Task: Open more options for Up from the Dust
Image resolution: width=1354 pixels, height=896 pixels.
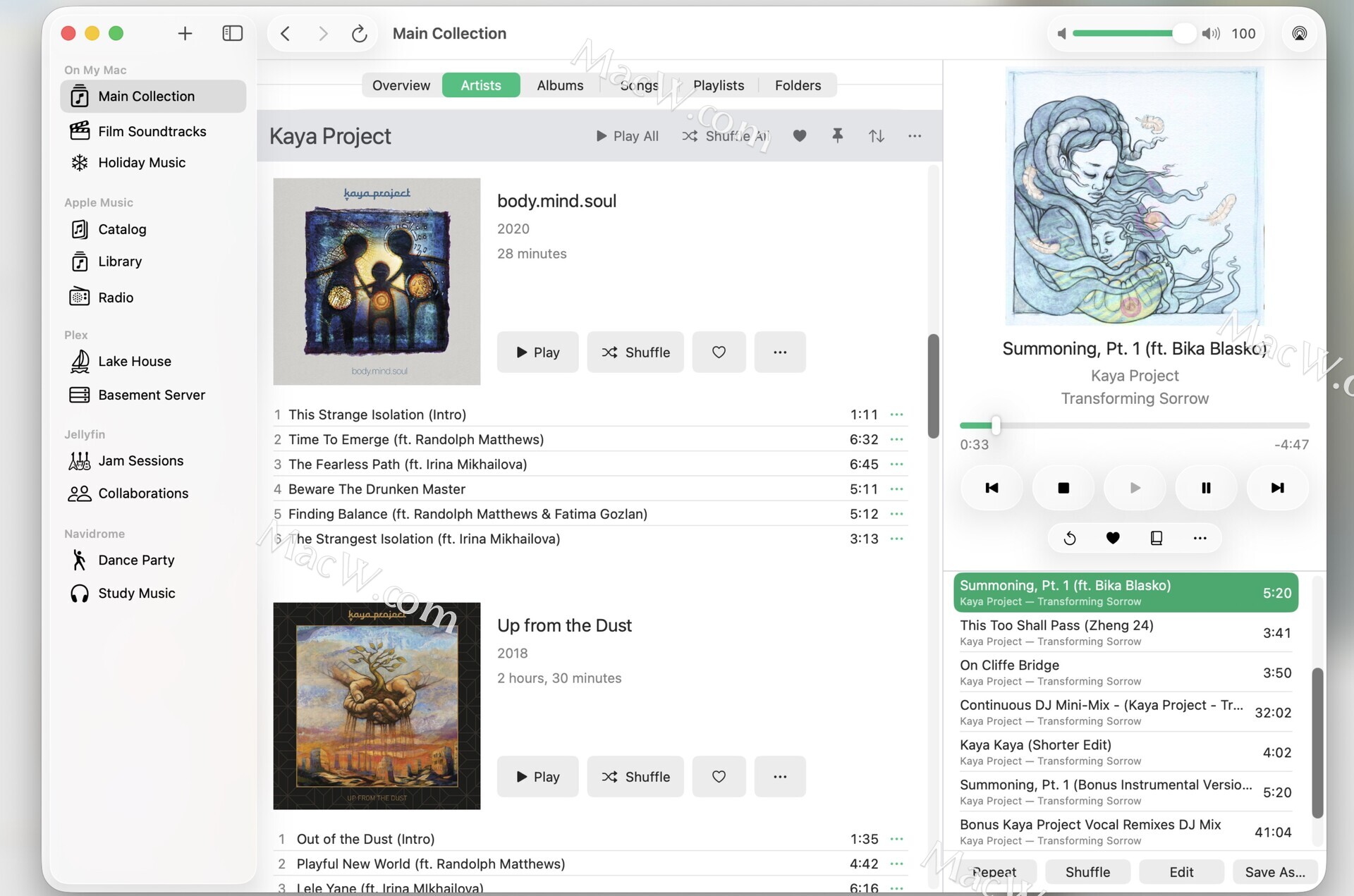Action: click(780, 776)
